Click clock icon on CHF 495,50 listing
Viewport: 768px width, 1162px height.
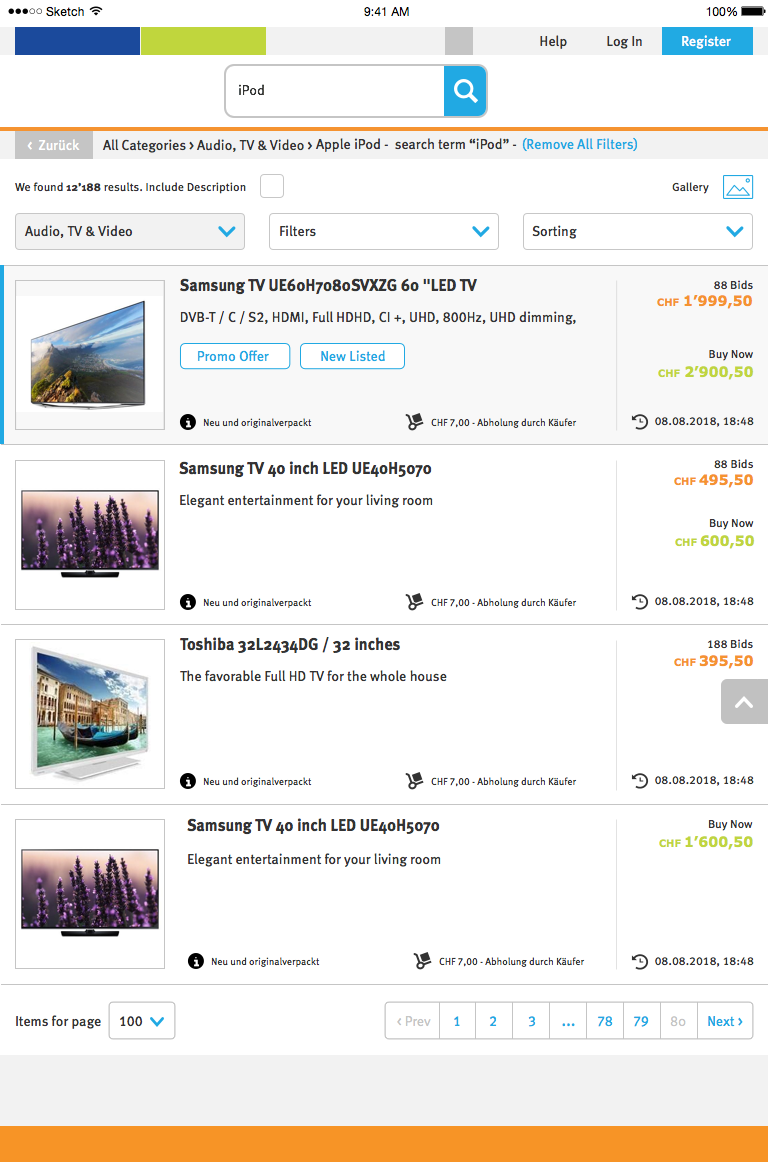[639, 601]
